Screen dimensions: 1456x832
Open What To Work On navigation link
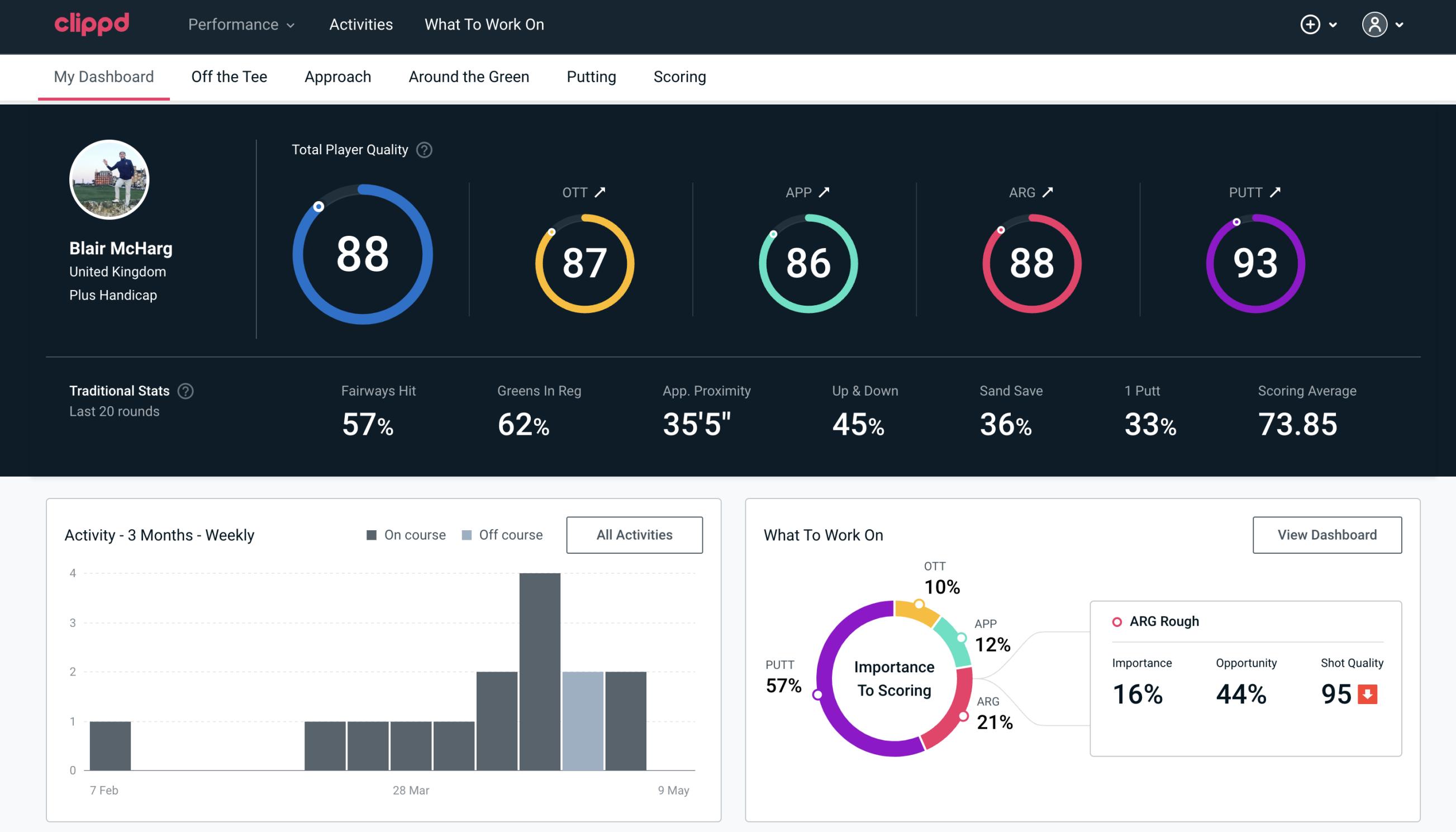(484, 24)
